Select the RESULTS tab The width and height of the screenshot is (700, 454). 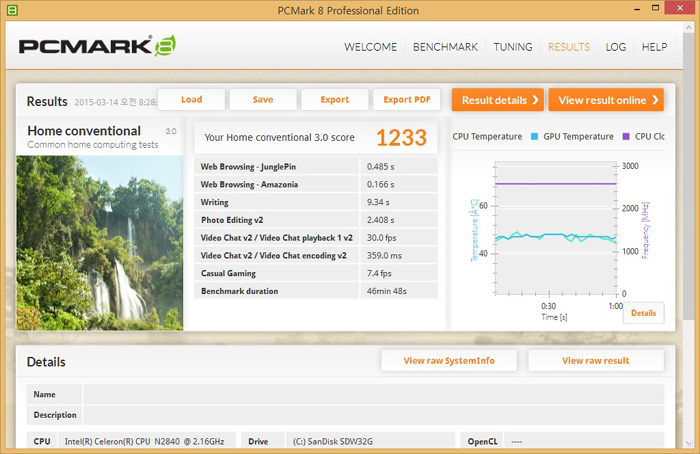569,47
